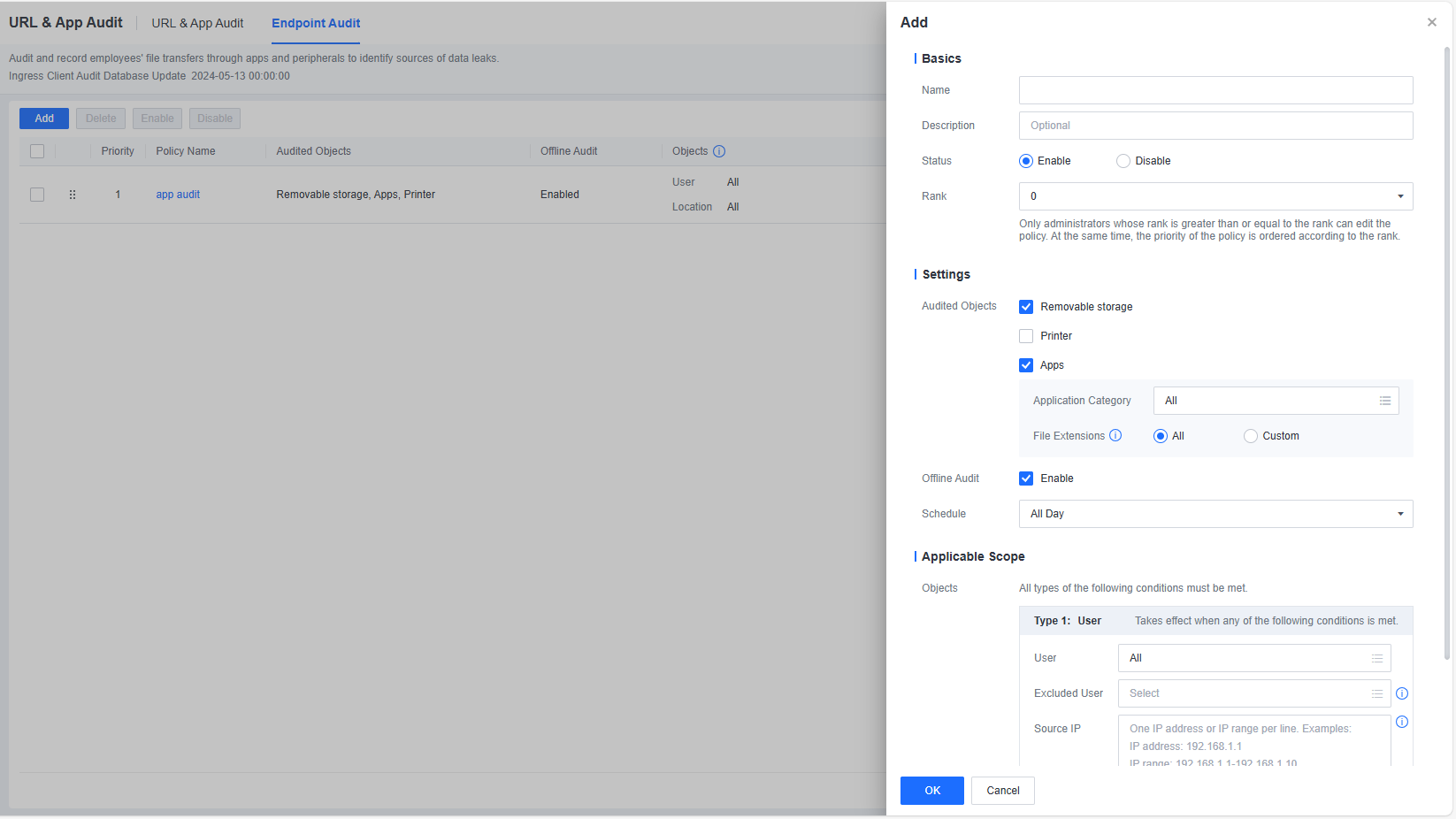Select the Enable status radio button

coord(1026,161)
